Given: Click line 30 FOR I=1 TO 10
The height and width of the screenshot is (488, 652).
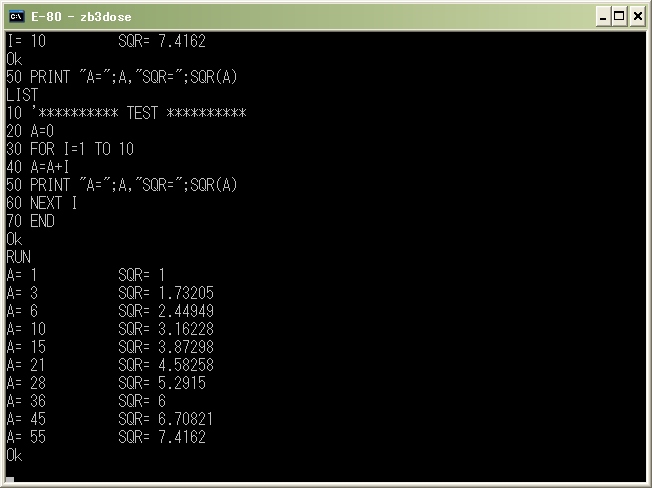Looking at the screenshot, I should click(70, 149).
